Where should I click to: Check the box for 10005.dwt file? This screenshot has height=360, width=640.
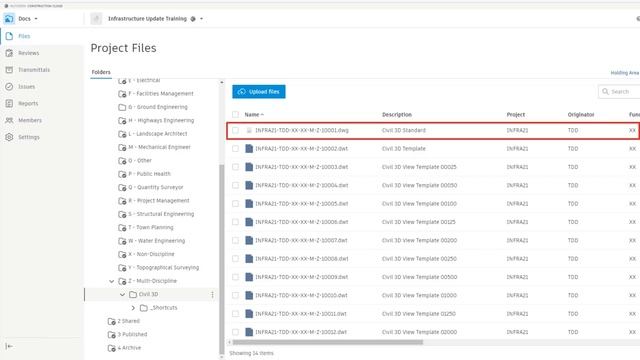pos(236,204)
